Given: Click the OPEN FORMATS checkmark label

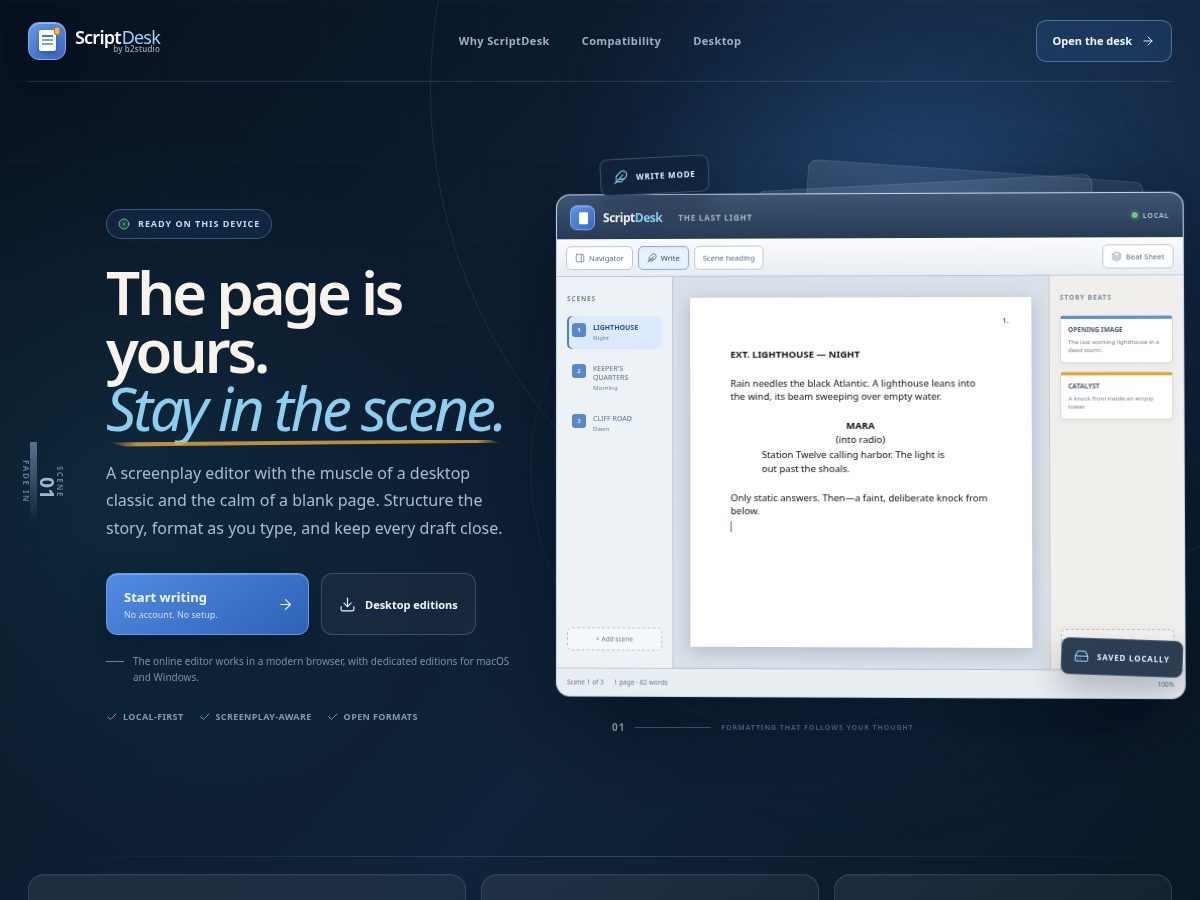Looking at the screenshot, I should click(373, 717).
